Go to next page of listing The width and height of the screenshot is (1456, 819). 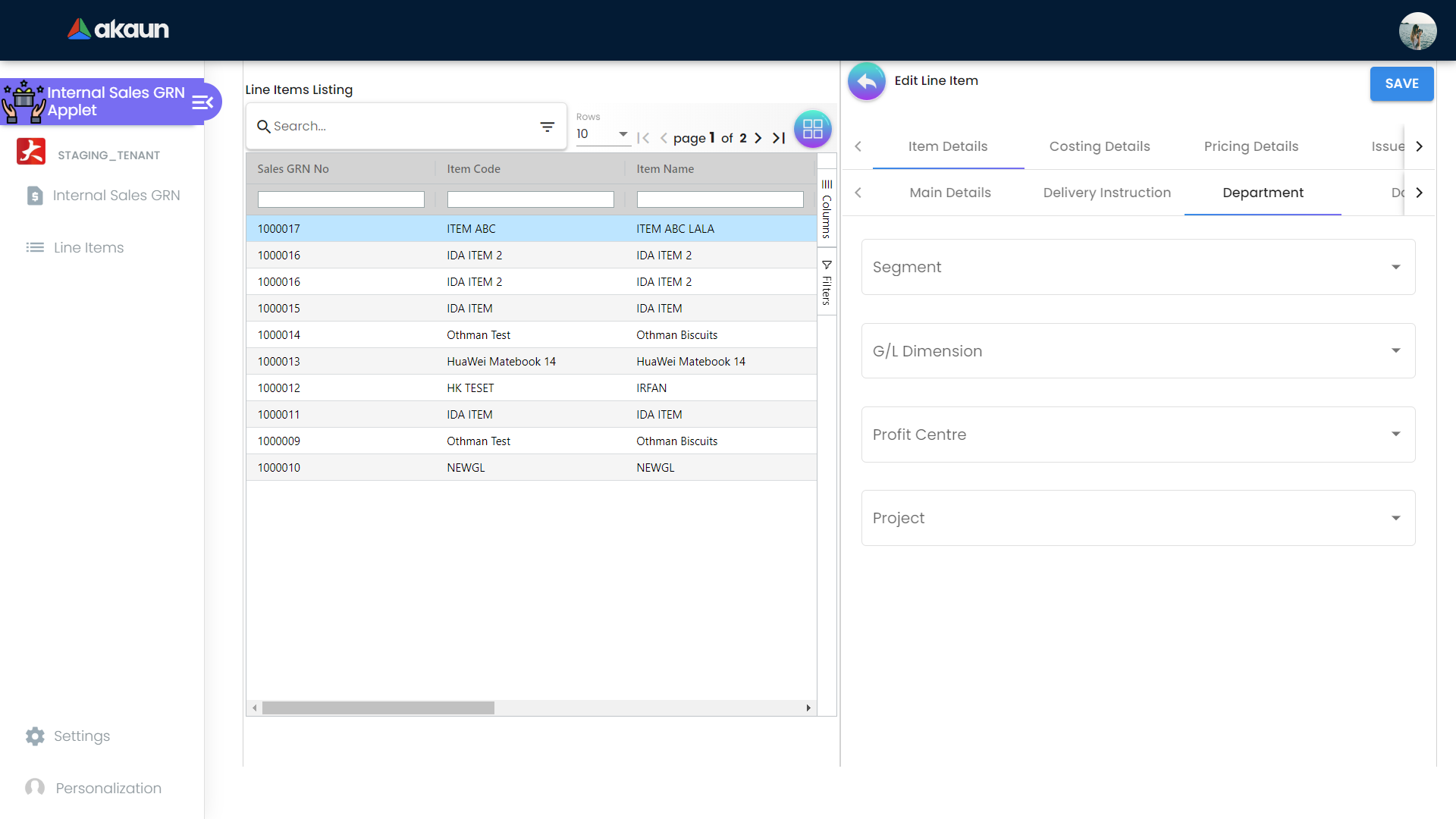(758, 138)
